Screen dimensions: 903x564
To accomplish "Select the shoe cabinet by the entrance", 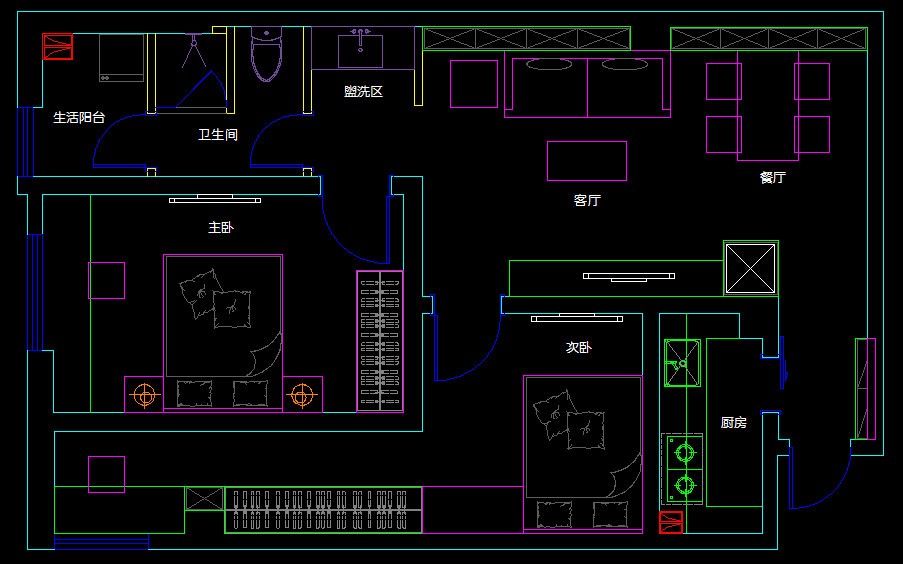I will (x=866, y=389).
